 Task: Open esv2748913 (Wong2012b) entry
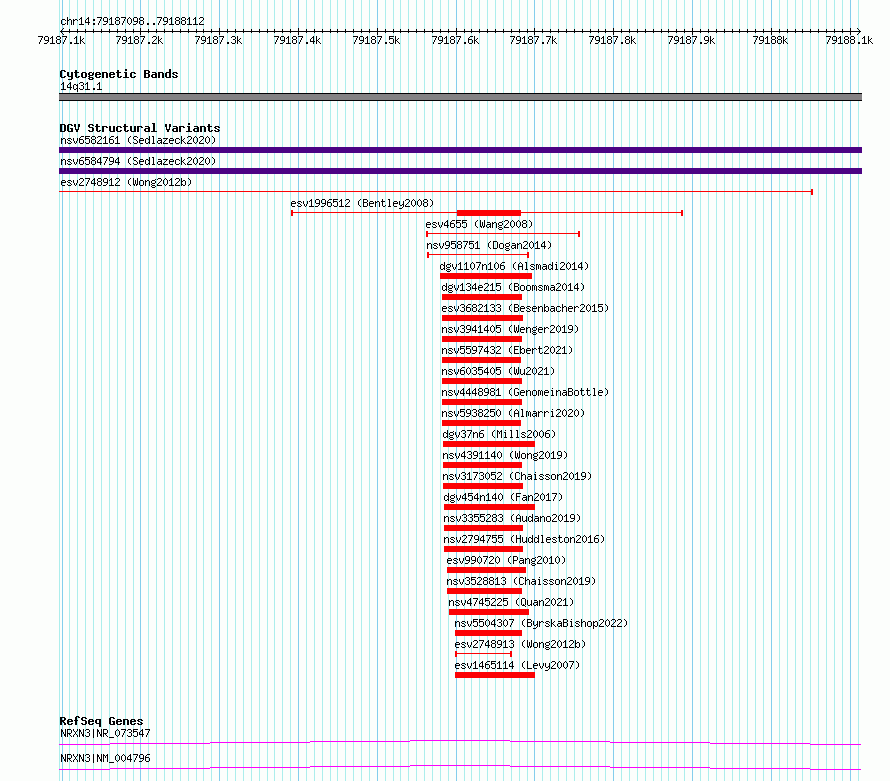click(520, 644)
